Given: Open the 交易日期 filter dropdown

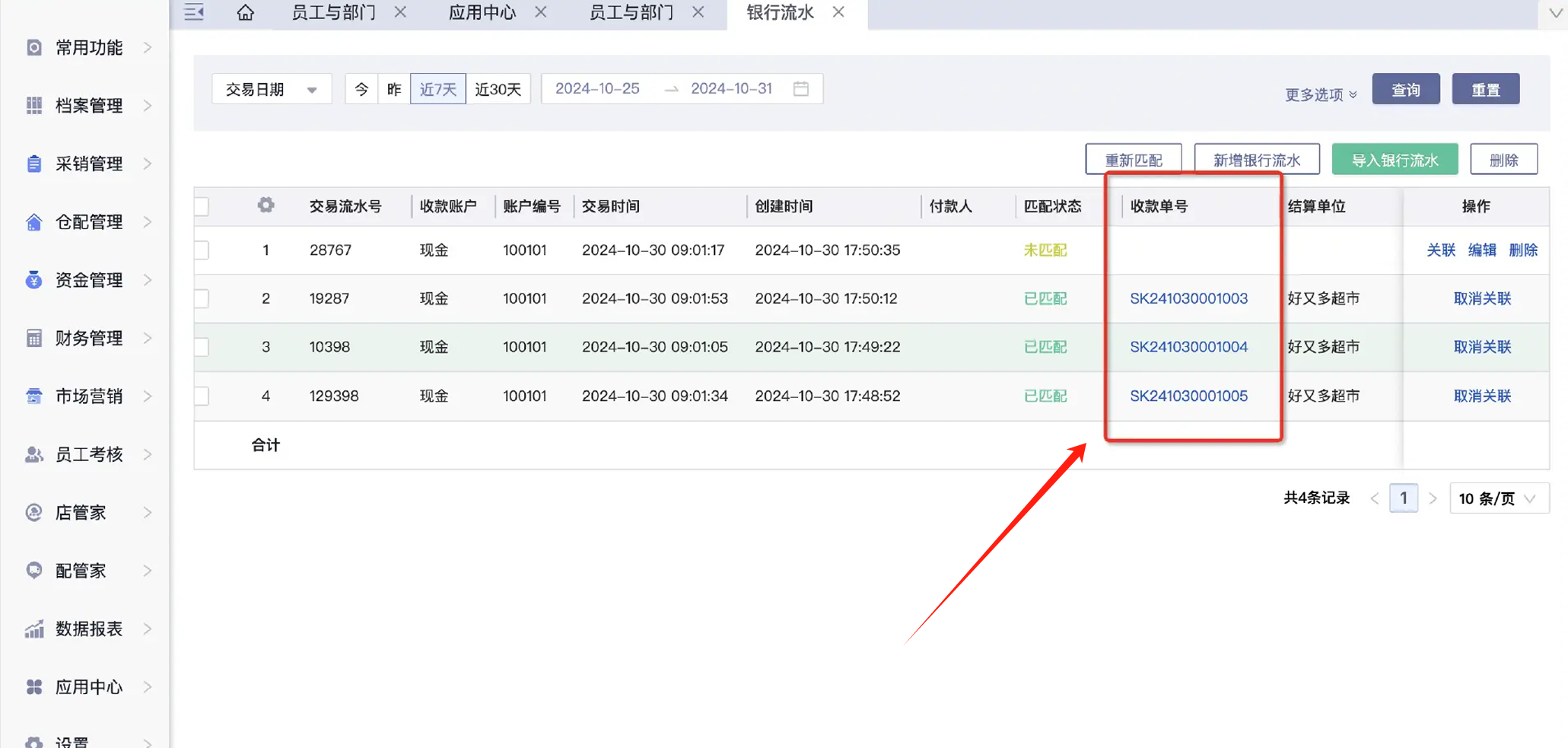Looking at the screenshot, I should 272,89.
